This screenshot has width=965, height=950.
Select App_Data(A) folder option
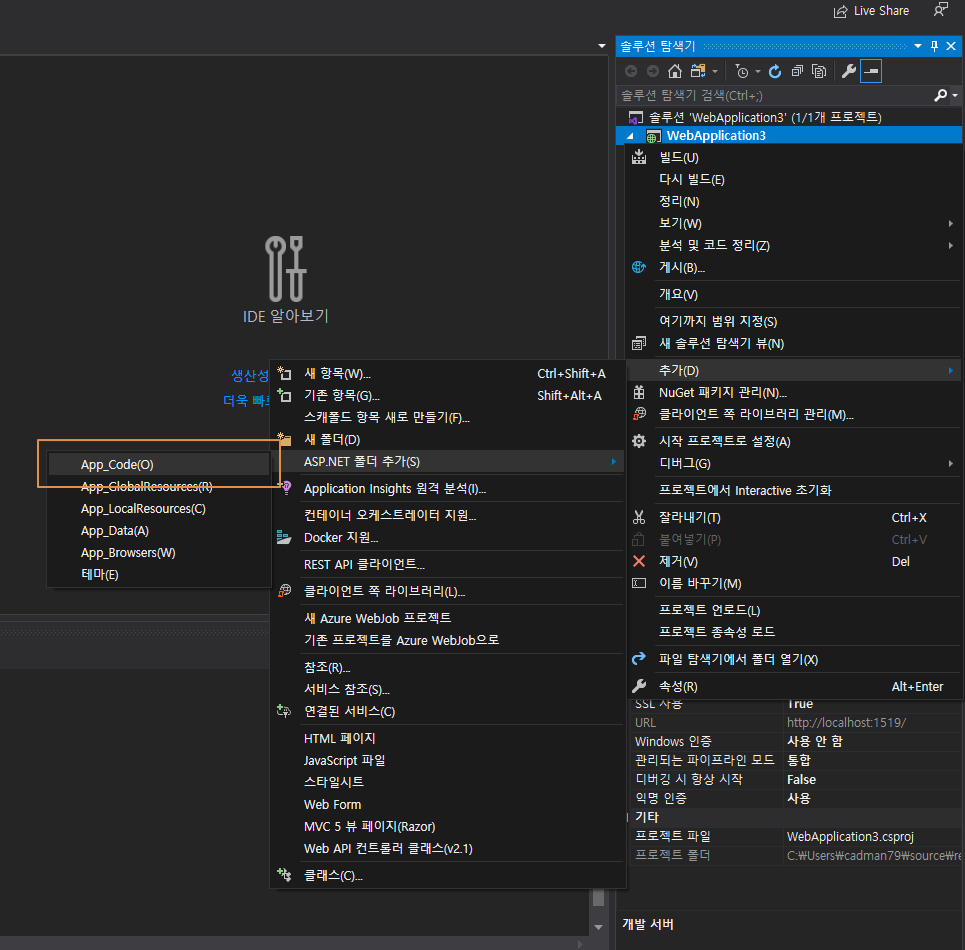[159, 531]
